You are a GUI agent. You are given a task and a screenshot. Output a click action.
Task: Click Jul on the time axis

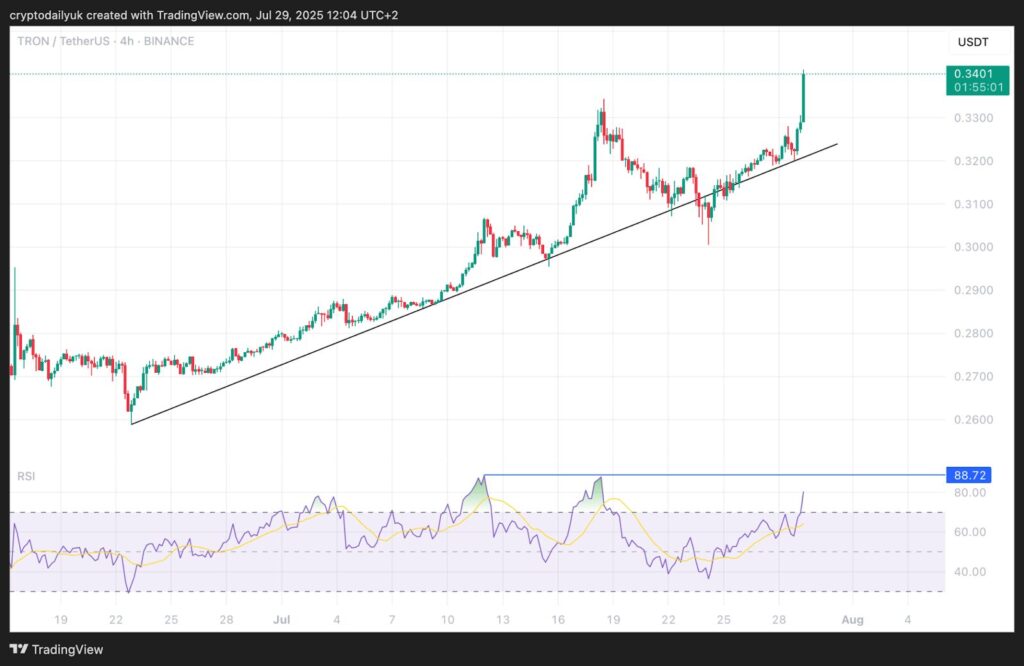[x=282, y=620]
